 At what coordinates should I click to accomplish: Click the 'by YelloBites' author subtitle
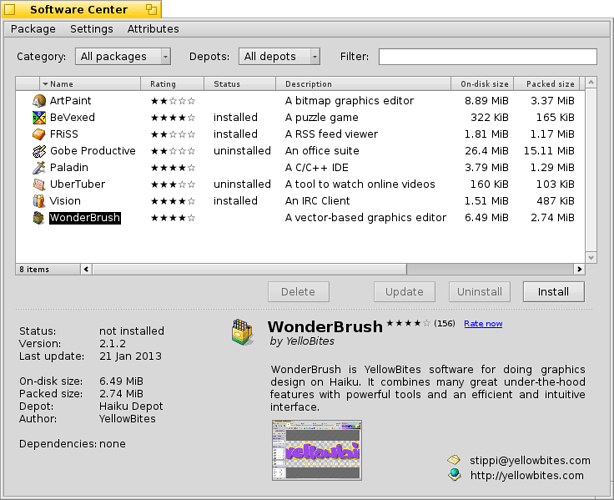[x=302, y=341]
